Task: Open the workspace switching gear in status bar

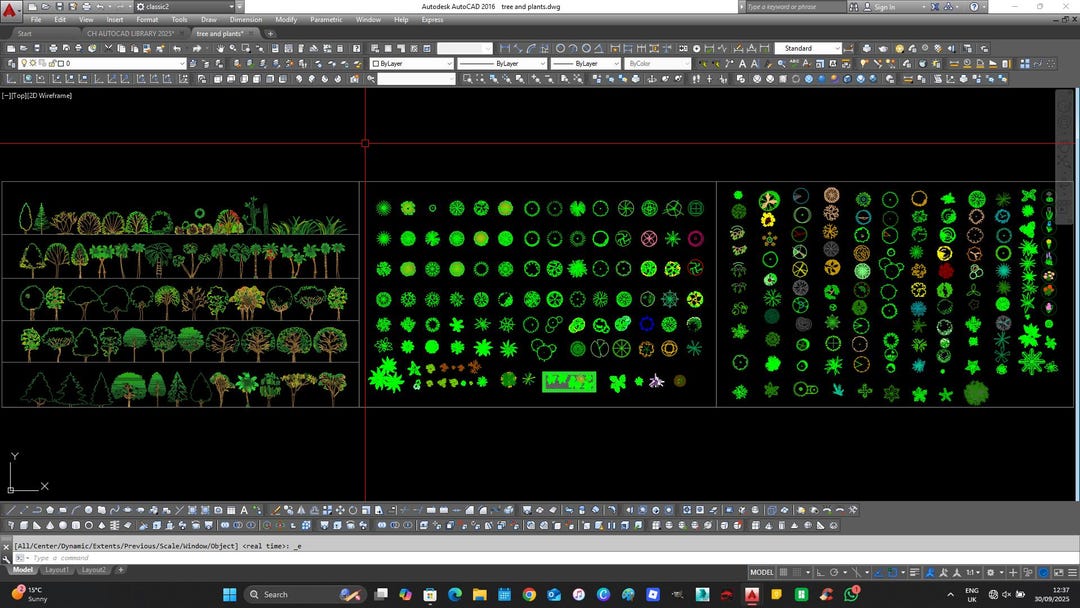Action: 990,572
